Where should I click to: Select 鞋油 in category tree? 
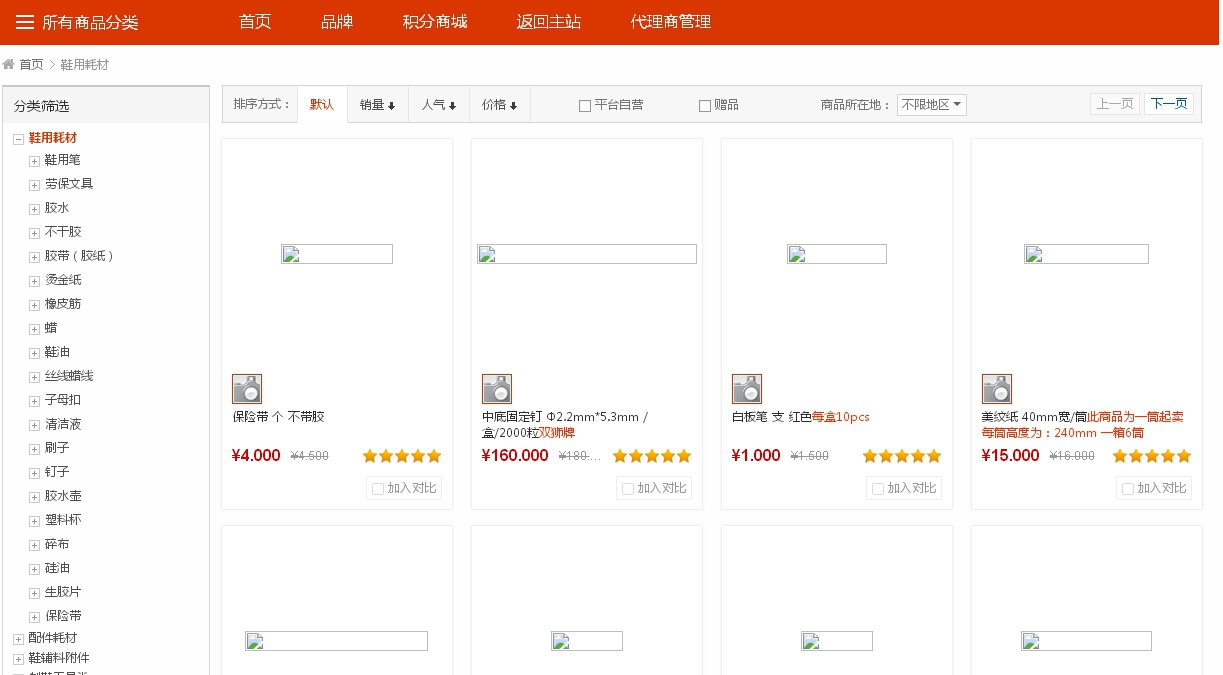[x=57, y=352]
